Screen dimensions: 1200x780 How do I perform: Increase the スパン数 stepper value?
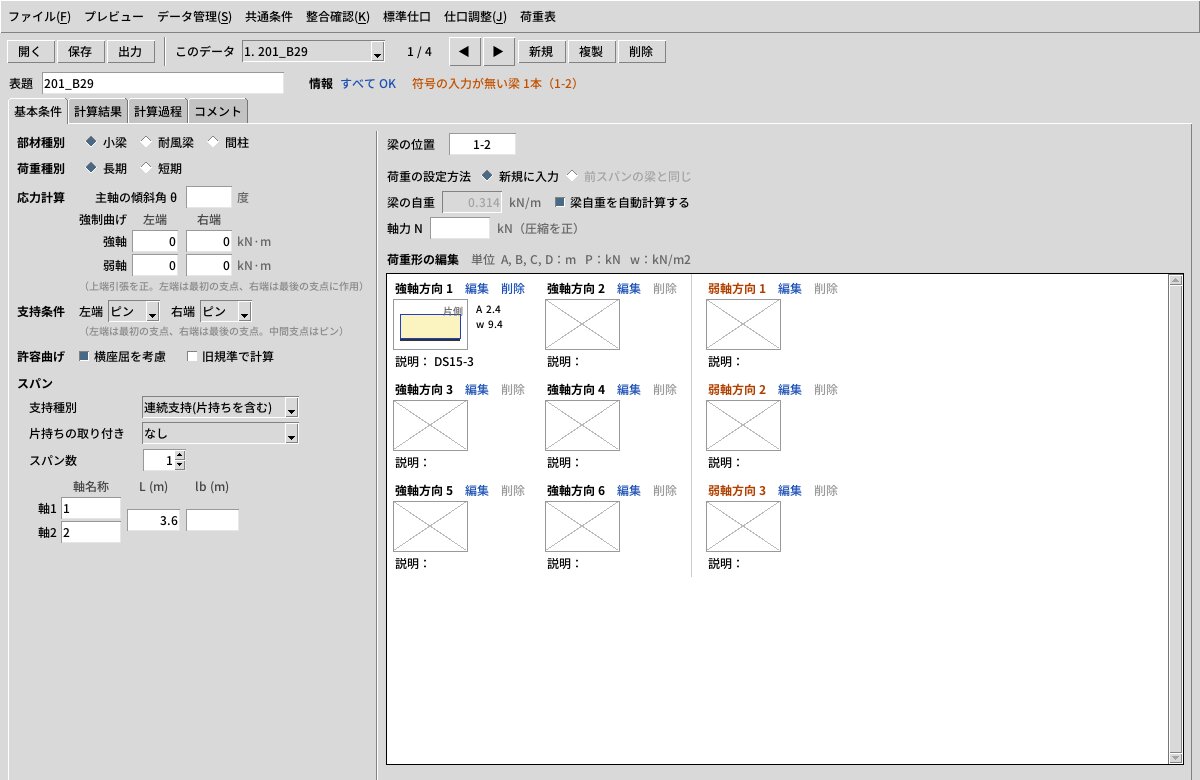tap(179, 455)
